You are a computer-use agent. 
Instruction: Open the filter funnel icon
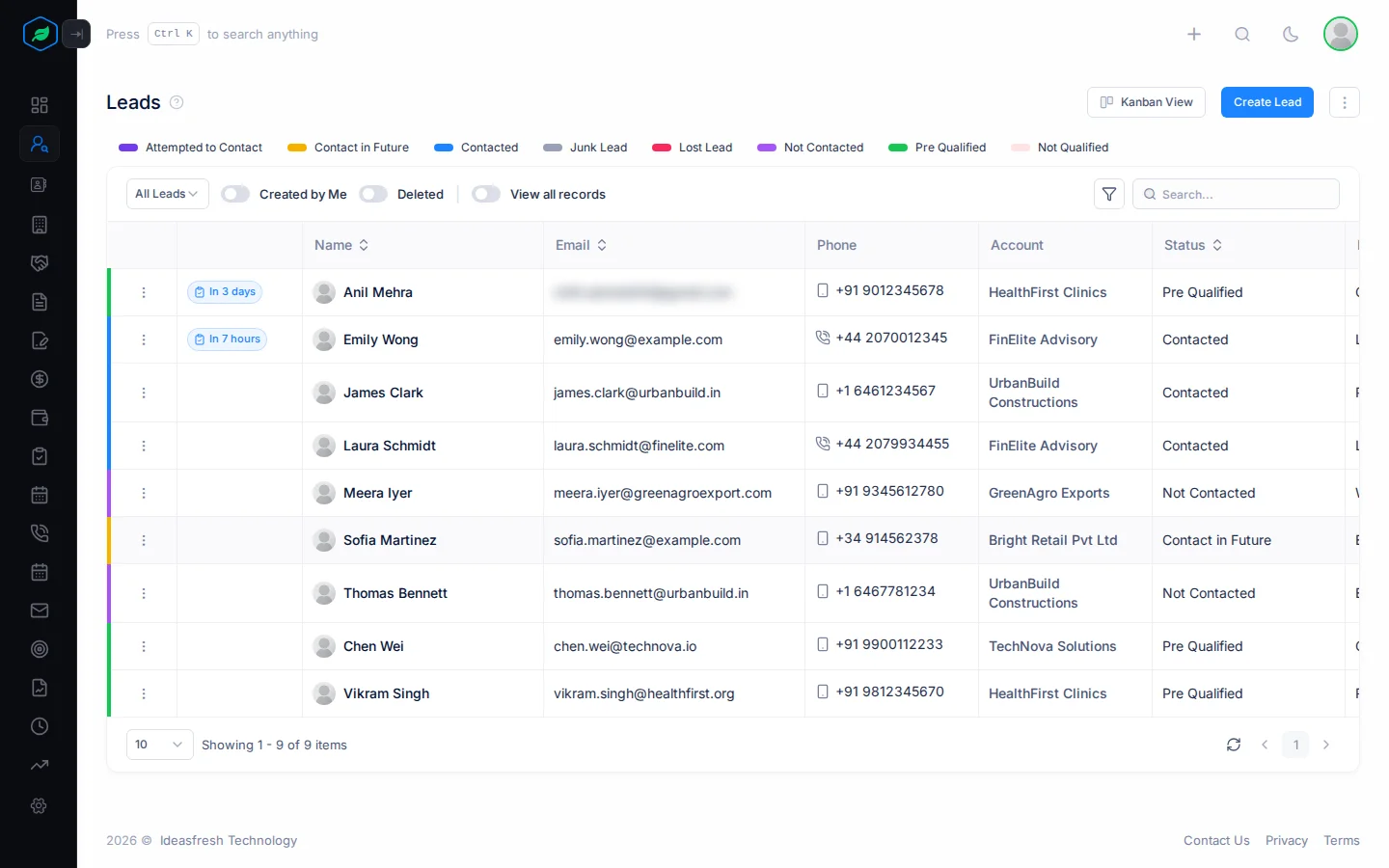(x=1109, y=194)
